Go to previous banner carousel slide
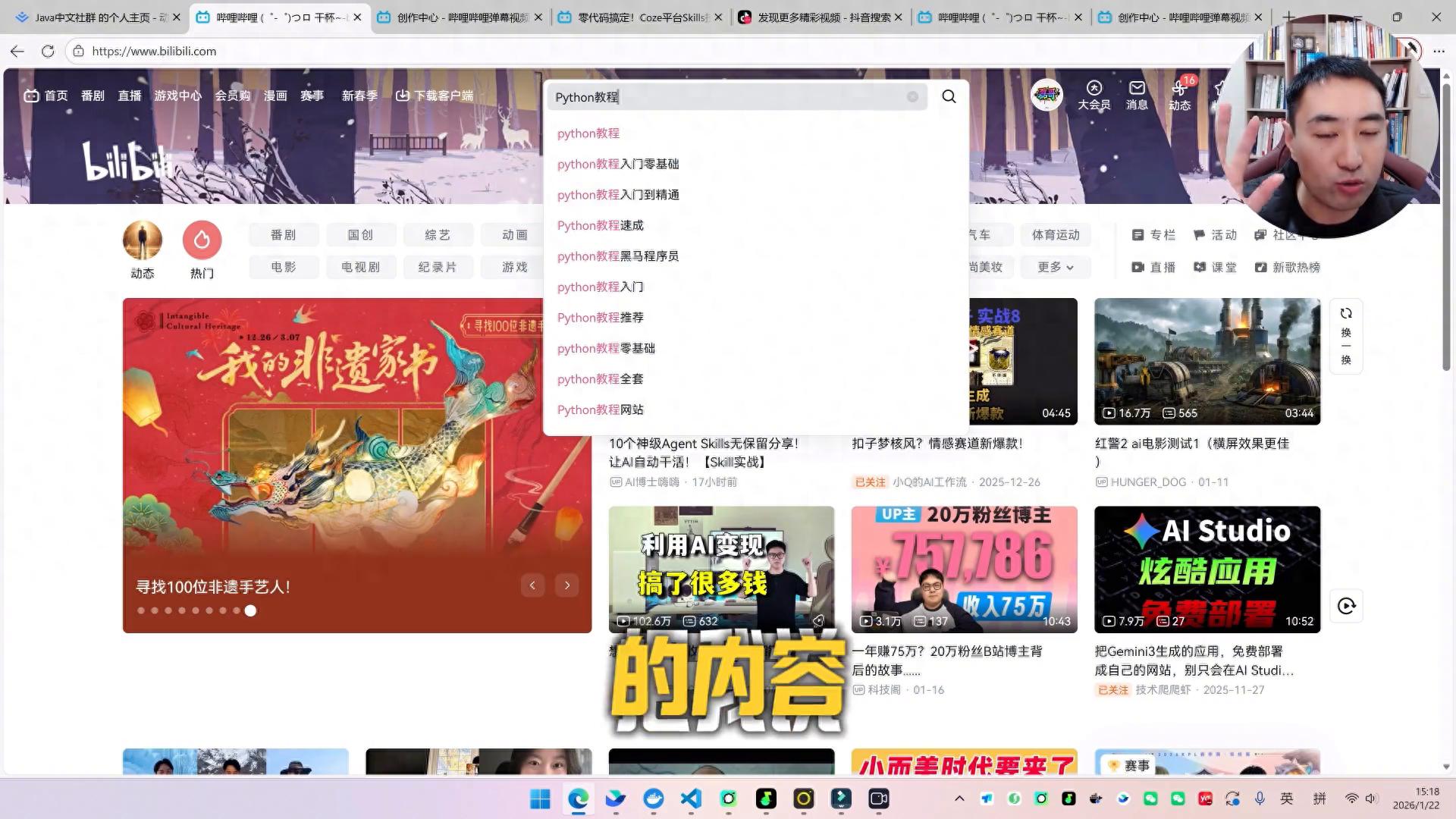The width and height of the screenshot is (1456, 819). point(532,585)
